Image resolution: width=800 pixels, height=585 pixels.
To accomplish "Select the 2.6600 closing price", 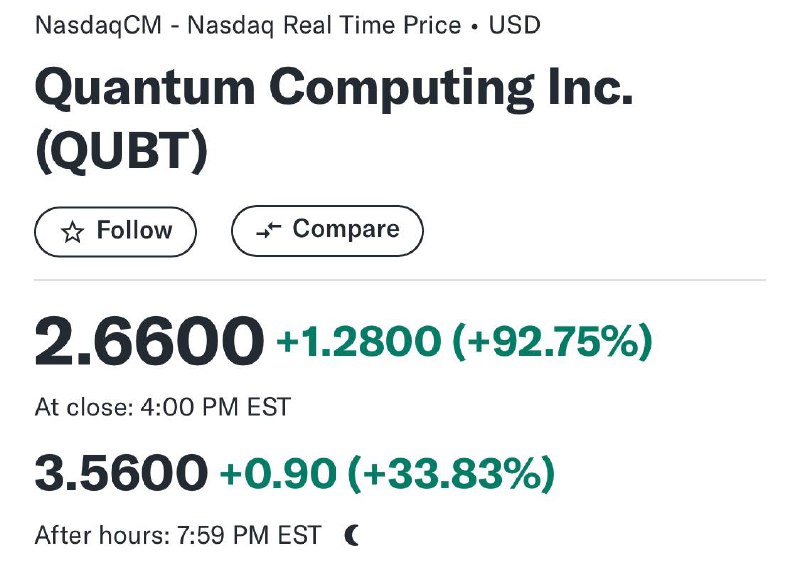I will (x=149, y=341).
